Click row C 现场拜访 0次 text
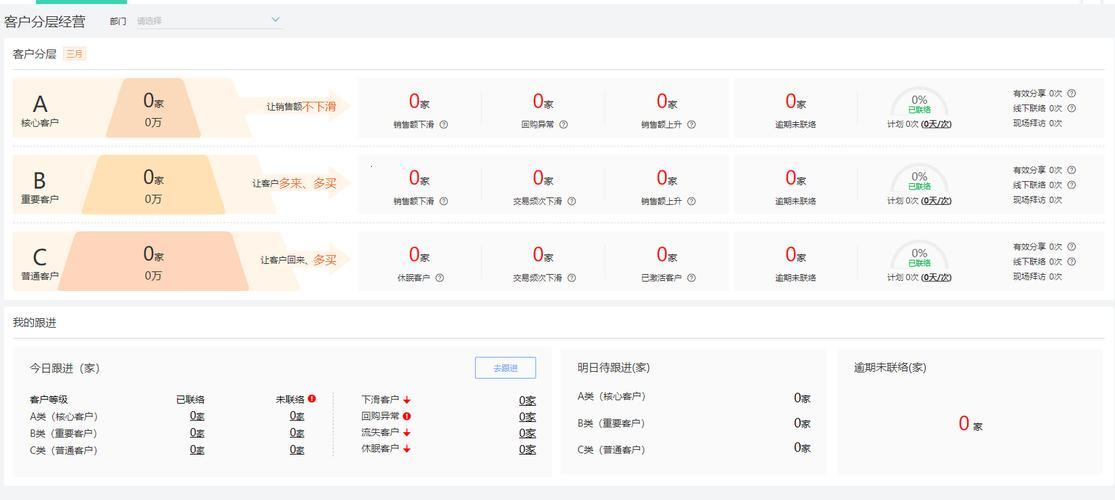Screen dimensions: 1115x500 pyautogui.click(x=1037, y=277)
